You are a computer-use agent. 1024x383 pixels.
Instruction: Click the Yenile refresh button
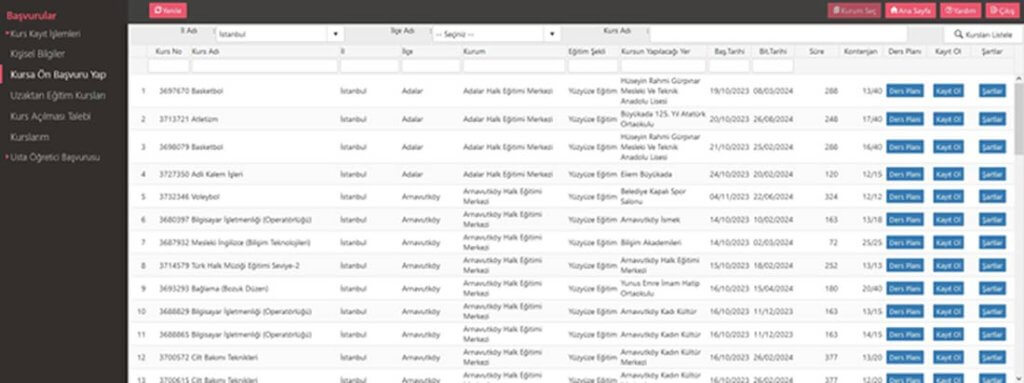click(168, 10)
